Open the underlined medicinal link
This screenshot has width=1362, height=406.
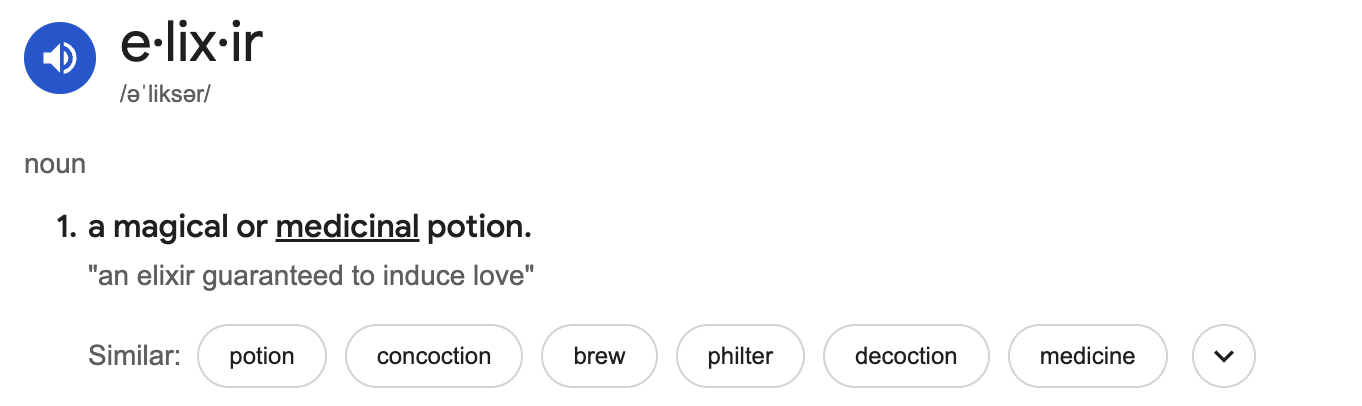coord(347,227)
